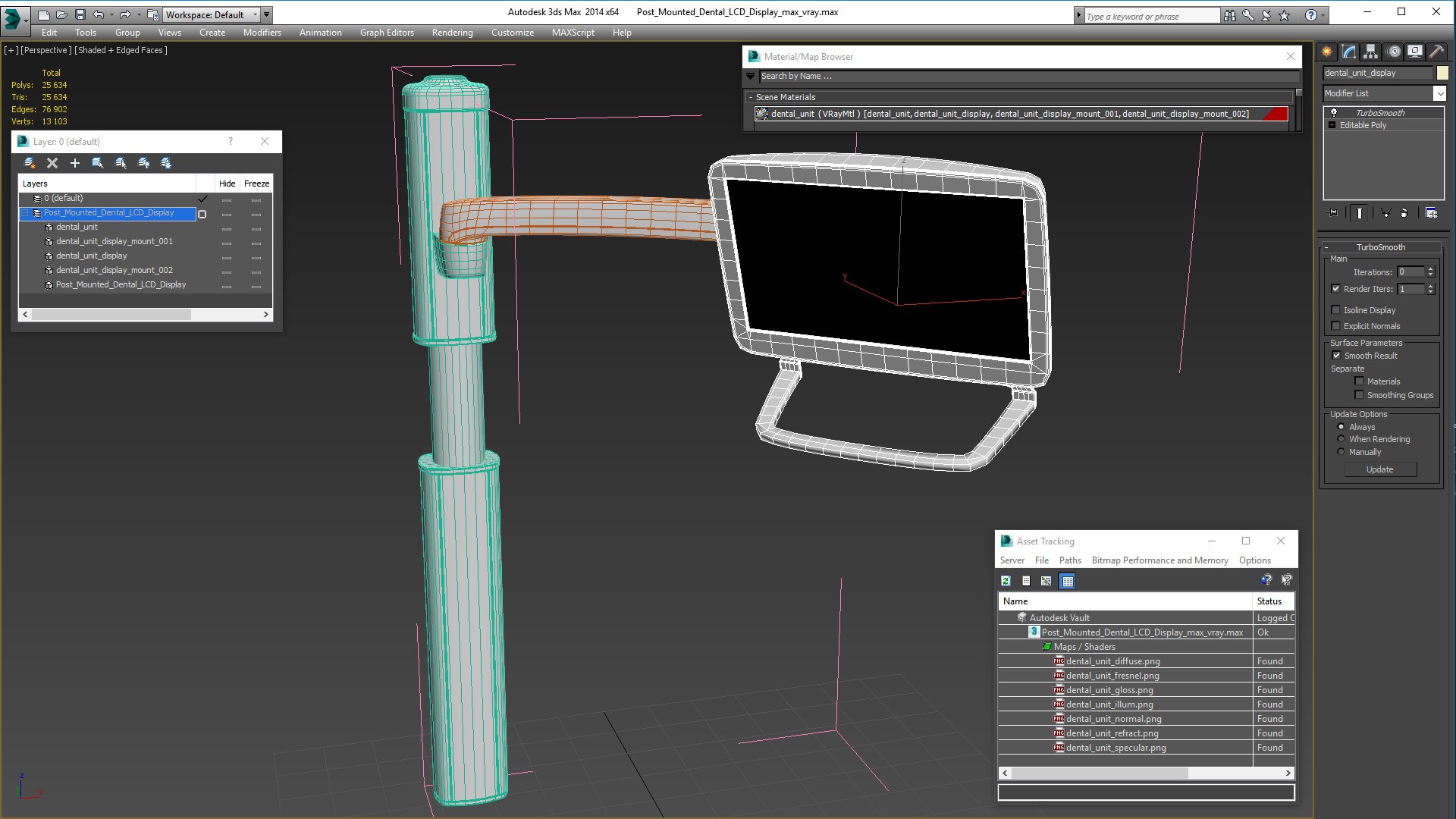Open Bitmap Performance and Memory menu

(1159, 560)
